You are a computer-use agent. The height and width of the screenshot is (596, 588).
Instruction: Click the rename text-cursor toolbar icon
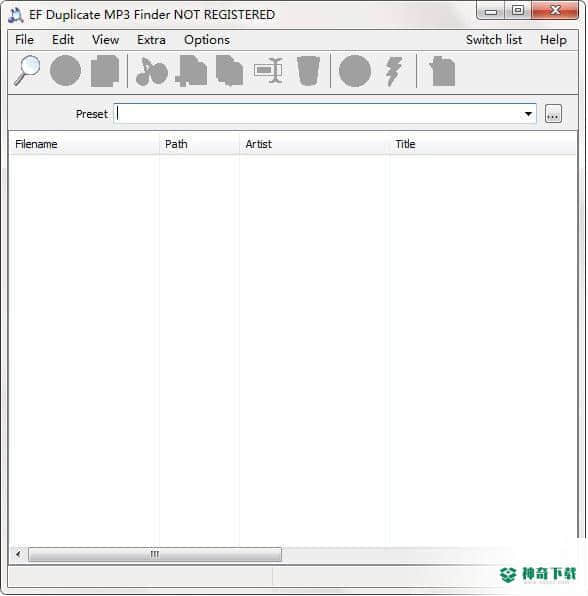coord(268,71)
